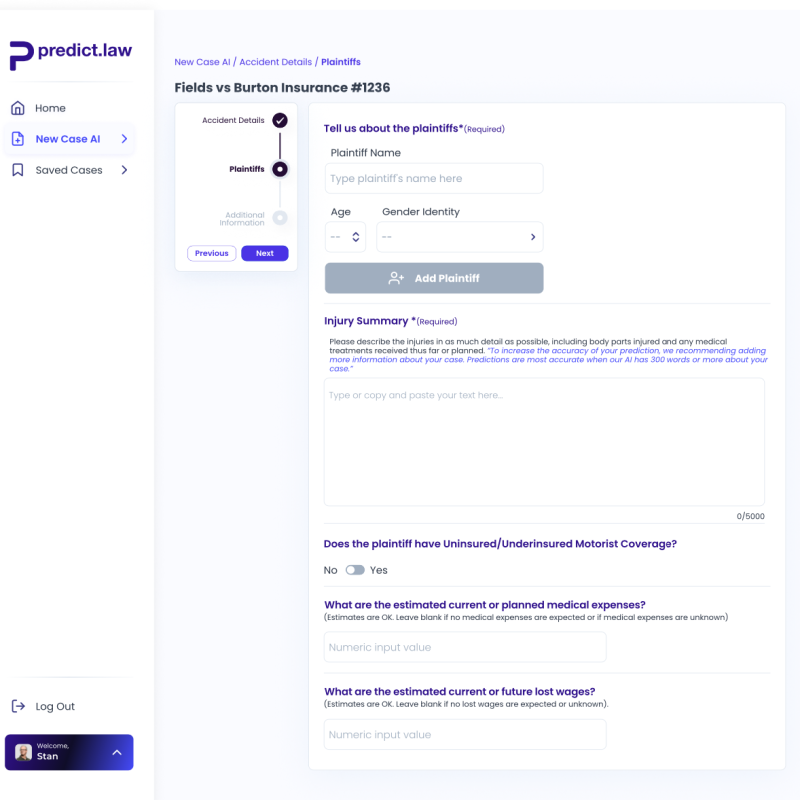Screen dimensions: 800x800
Task: Open New Case AI breadcrumb link
Action: pos(203,62)
